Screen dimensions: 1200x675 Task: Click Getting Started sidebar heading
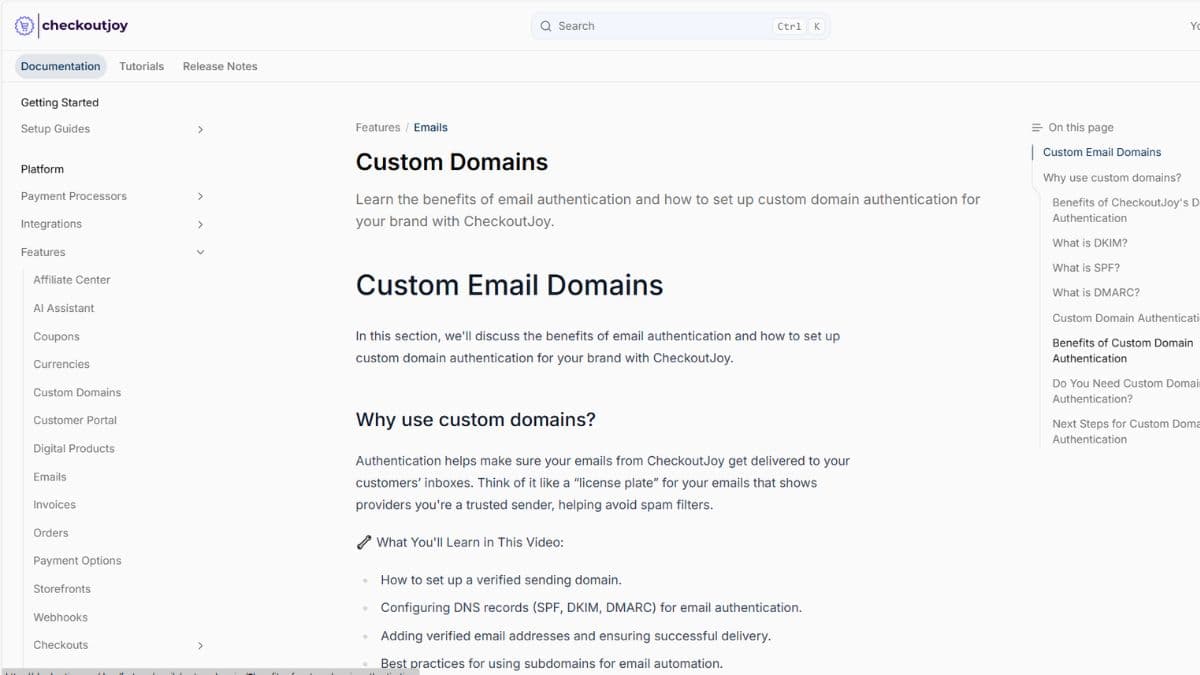point(60,103)
